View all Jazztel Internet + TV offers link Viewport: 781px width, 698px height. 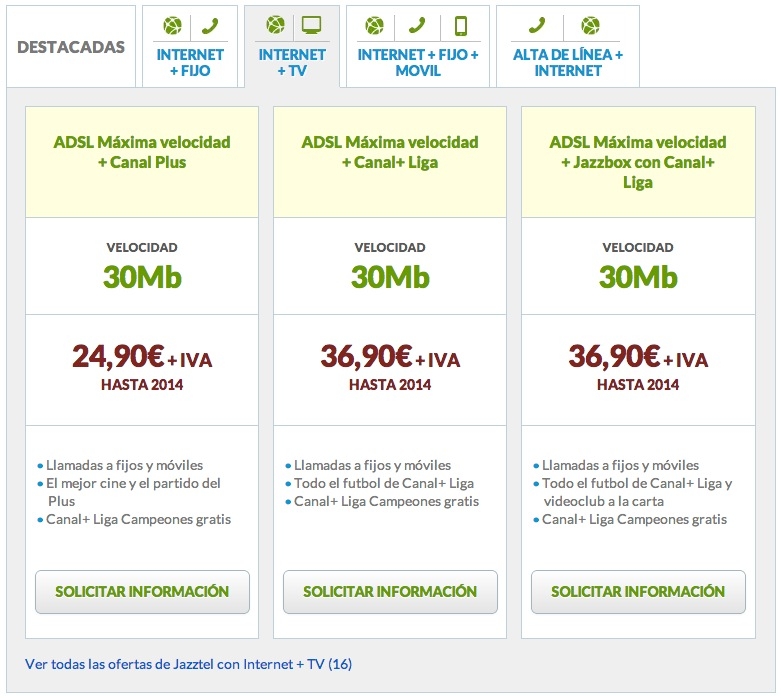(188, 664)
